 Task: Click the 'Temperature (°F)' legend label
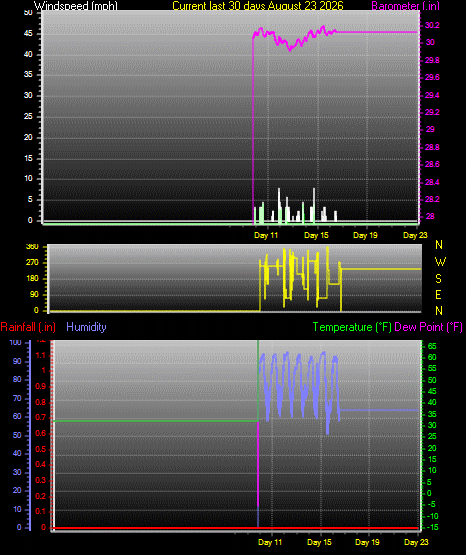point(352,327)
